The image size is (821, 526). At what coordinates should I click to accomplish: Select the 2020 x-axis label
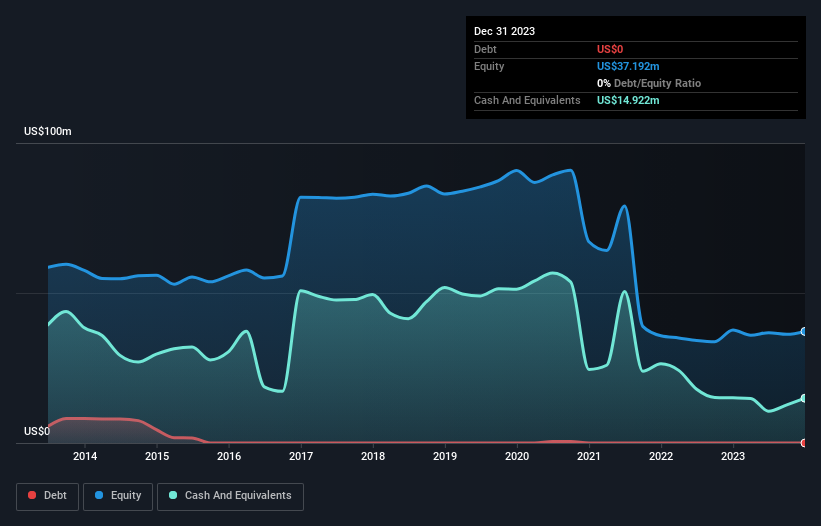(x=517, y=456)
